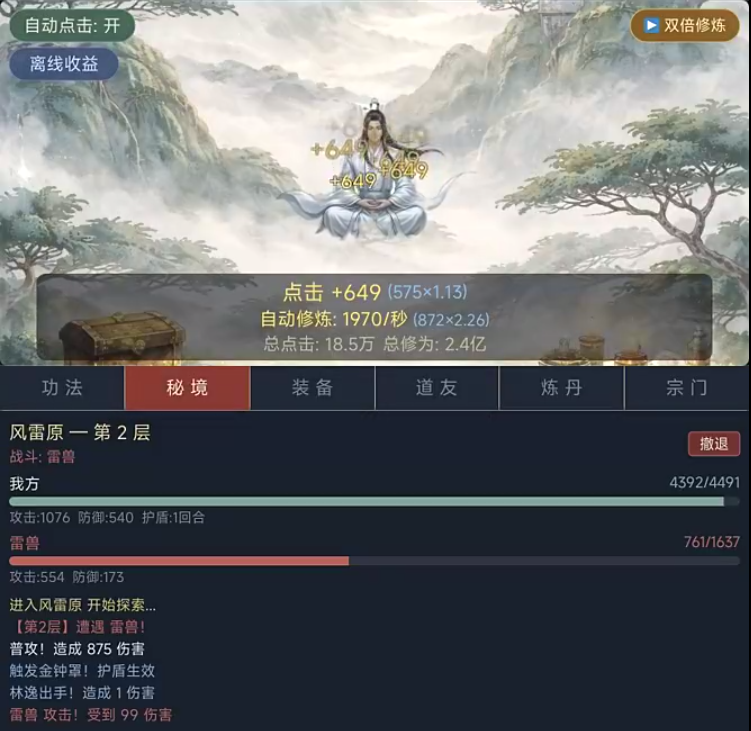
Task: Click the 雷兽 red health bar
Action: click(374, 561)
